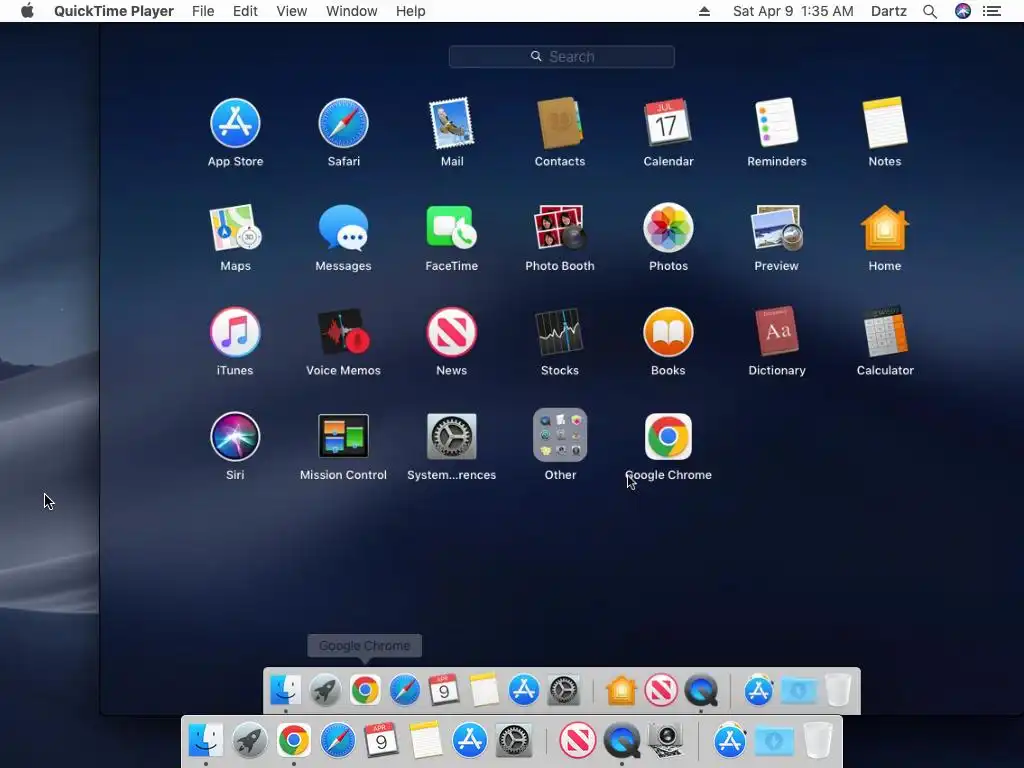
Task: Launch iTunes from Launchpad
Action: click(235, 332)
